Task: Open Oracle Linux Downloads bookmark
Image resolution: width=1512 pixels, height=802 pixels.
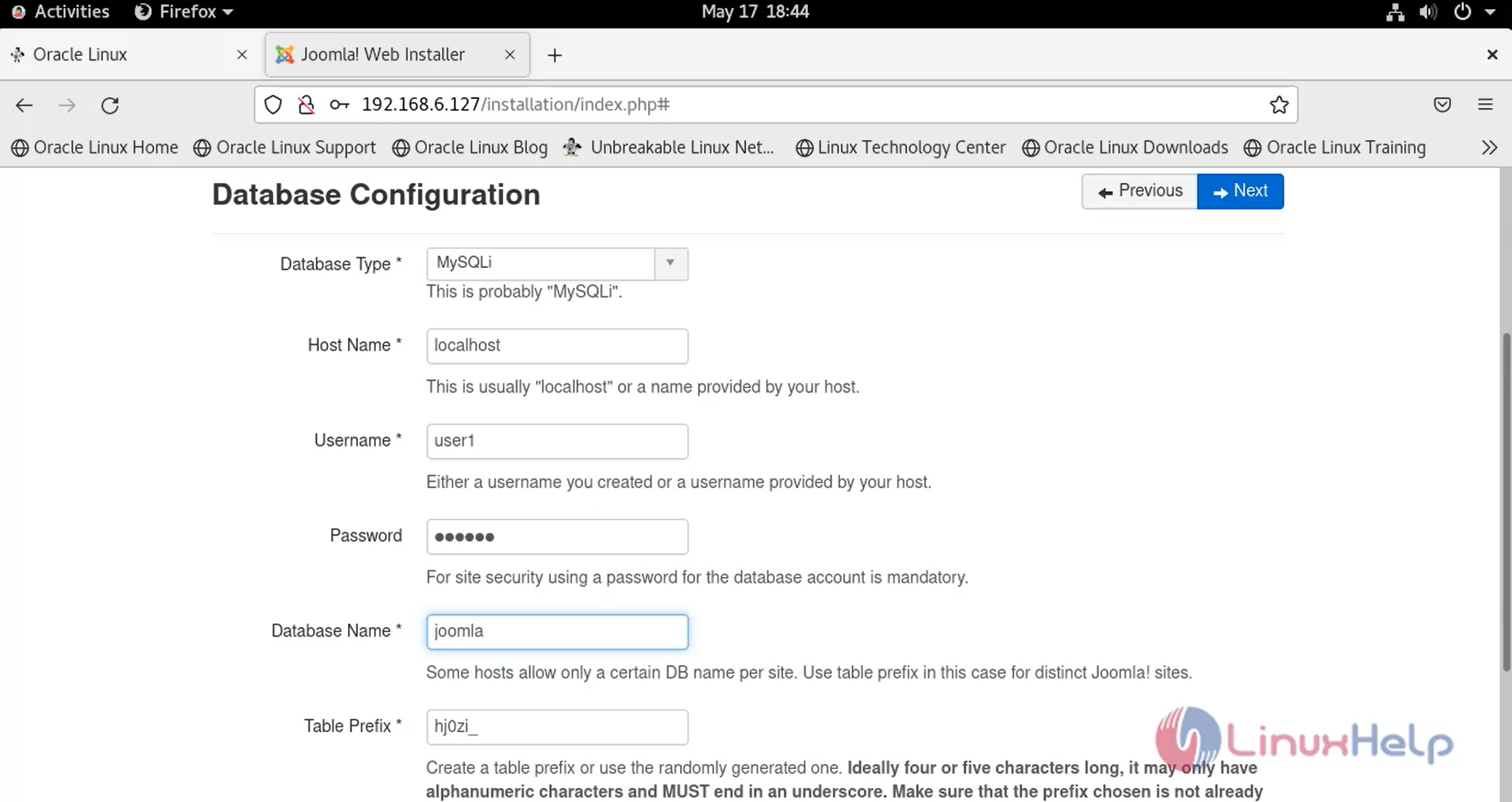Action: click(1125, 148)
